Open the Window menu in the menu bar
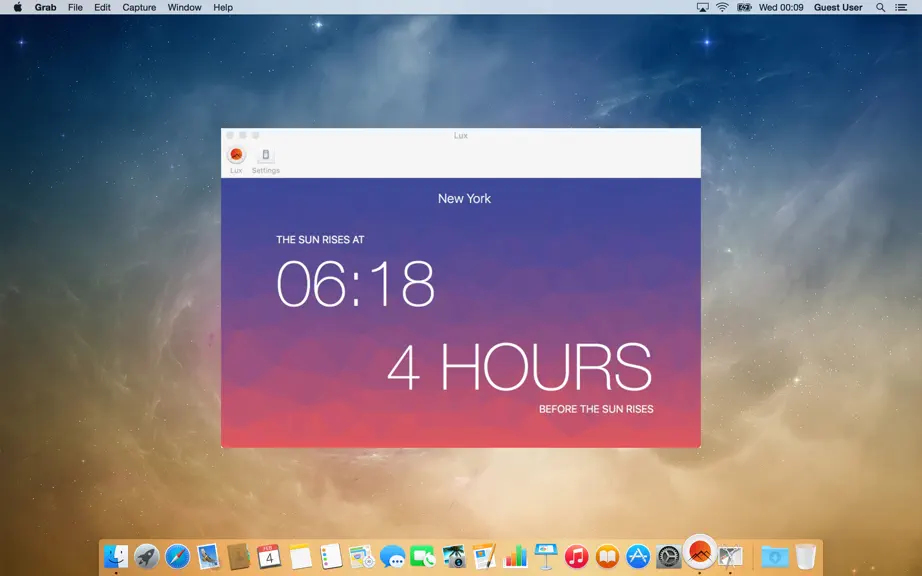Screen dimensions: 922x576 click(184, 7)
